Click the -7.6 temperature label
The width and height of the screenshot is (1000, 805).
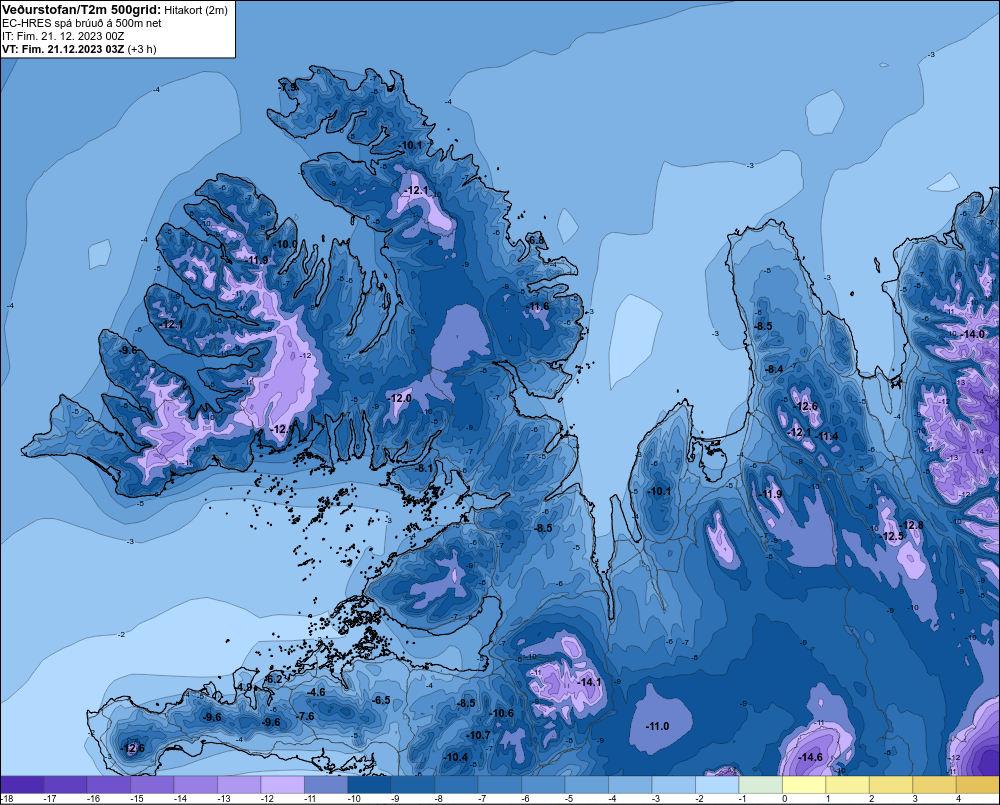point(305,716)
